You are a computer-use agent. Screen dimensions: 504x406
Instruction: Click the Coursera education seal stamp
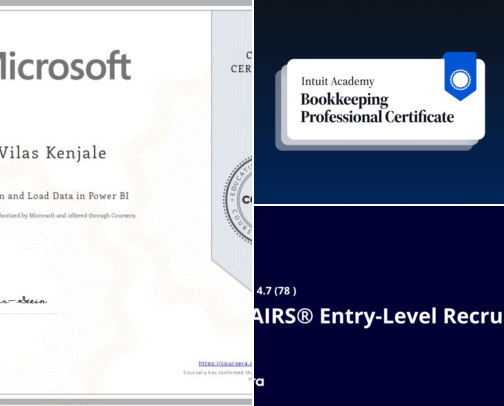point(238,199)
